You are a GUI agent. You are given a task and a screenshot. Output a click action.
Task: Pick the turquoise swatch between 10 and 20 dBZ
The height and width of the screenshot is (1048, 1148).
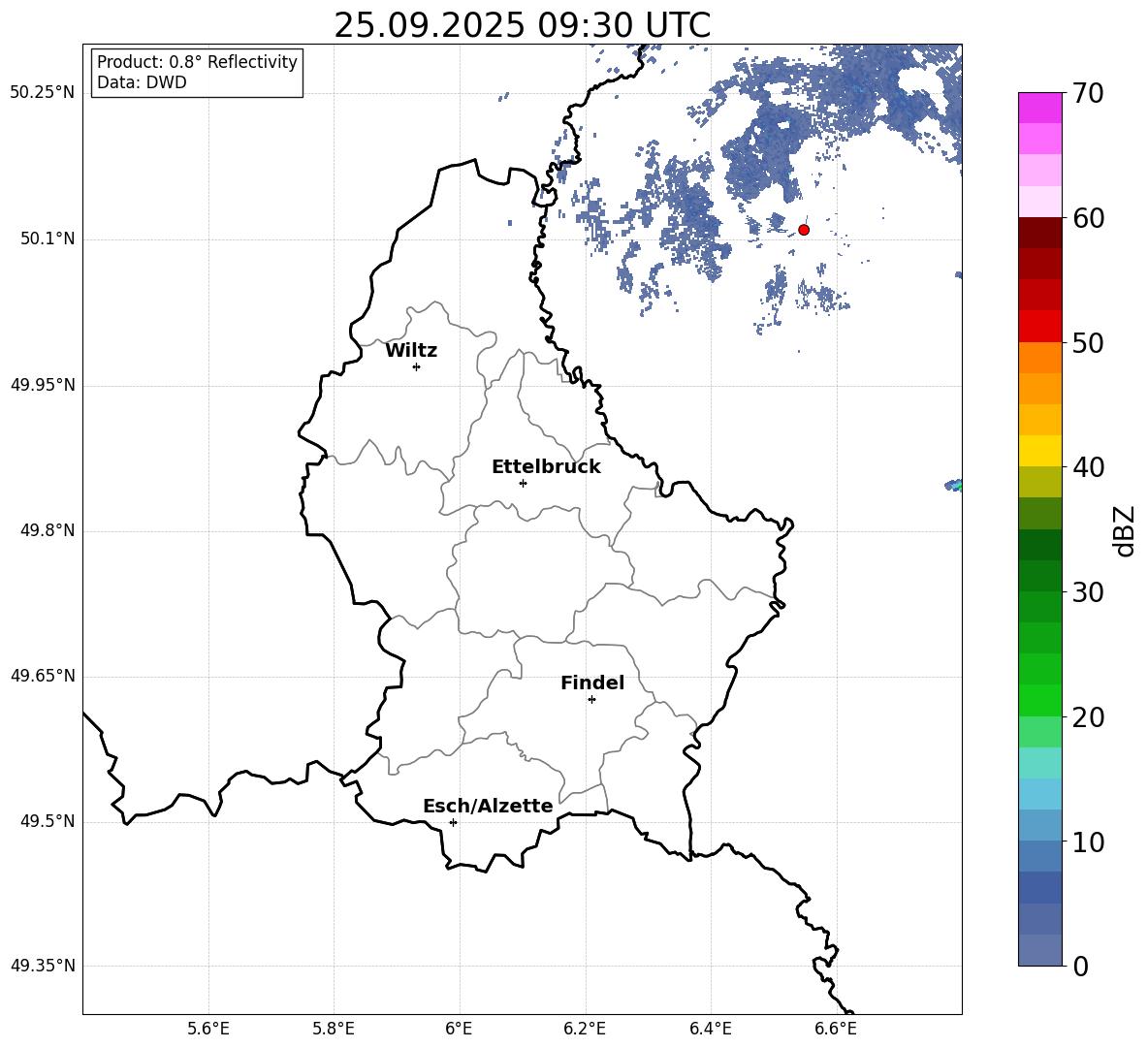1039,763
